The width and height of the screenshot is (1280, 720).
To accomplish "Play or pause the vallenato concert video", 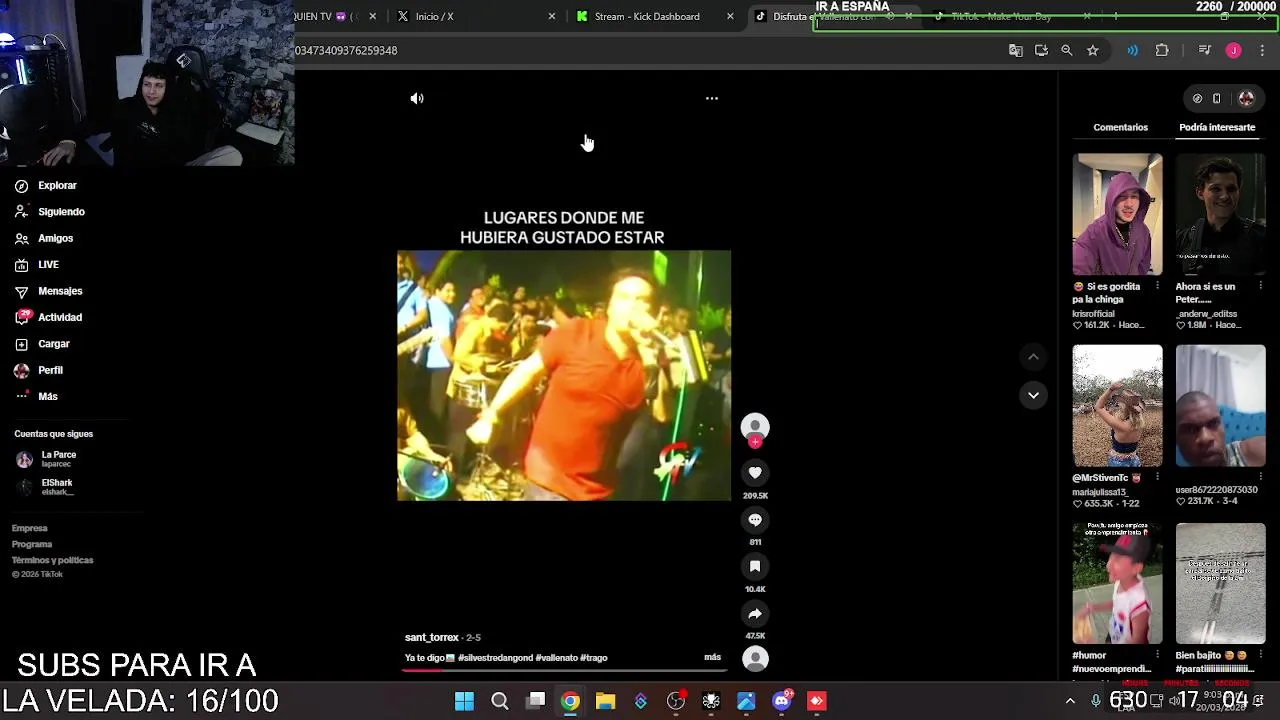I will pyautogui.click(x=564, y=375).
